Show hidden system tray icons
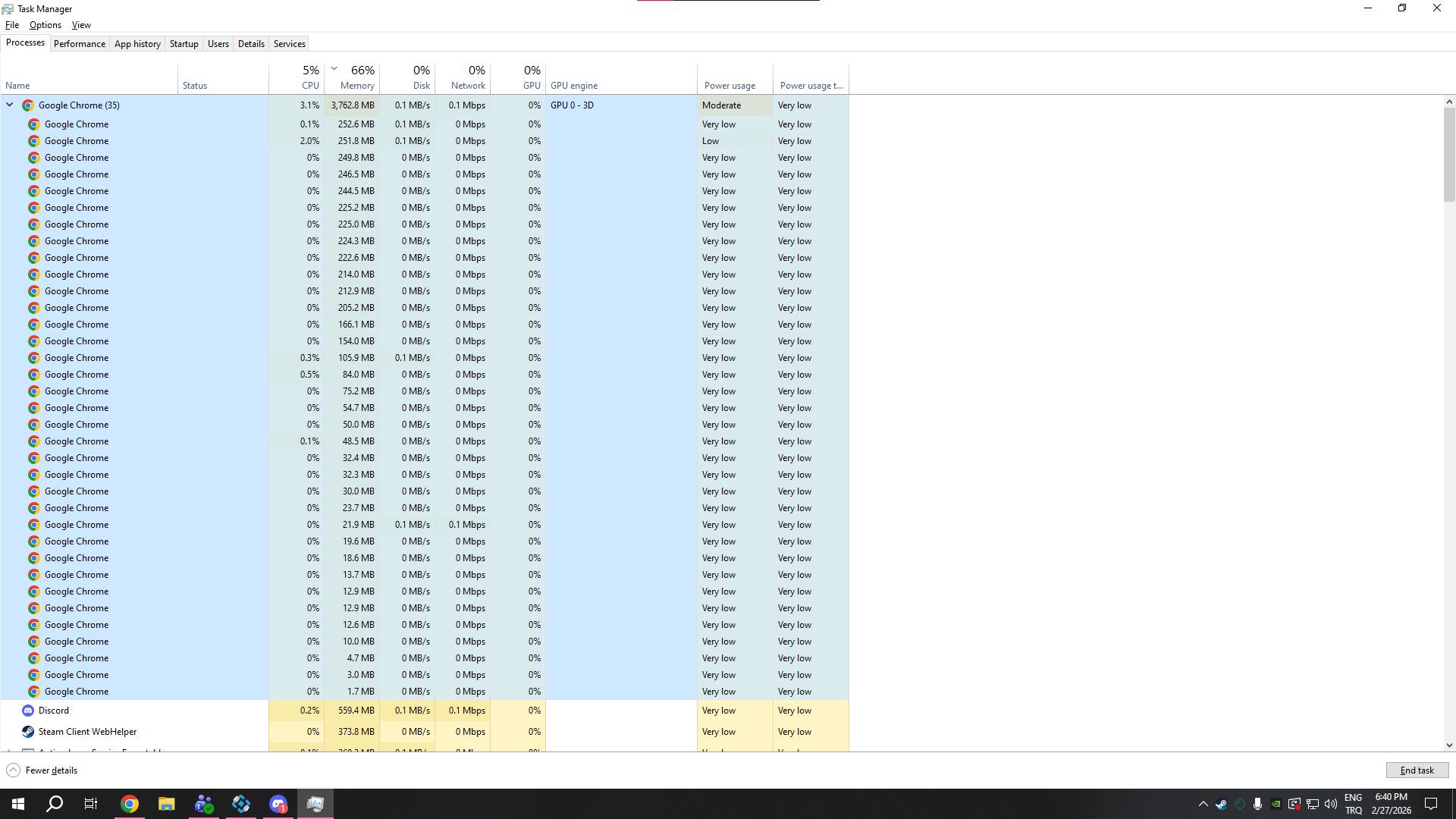Screen dimensions: 1456x819 [x=1203, y=804]
